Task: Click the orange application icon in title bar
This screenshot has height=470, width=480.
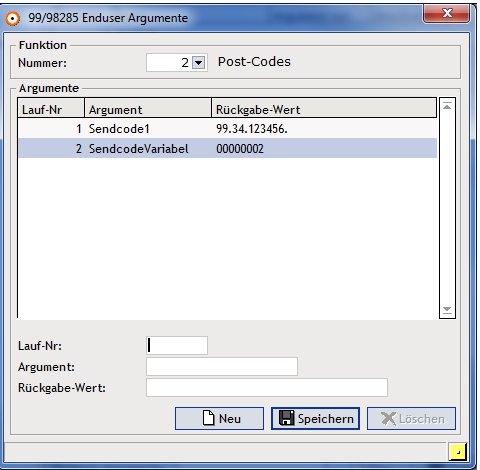Action: (13, 18)
